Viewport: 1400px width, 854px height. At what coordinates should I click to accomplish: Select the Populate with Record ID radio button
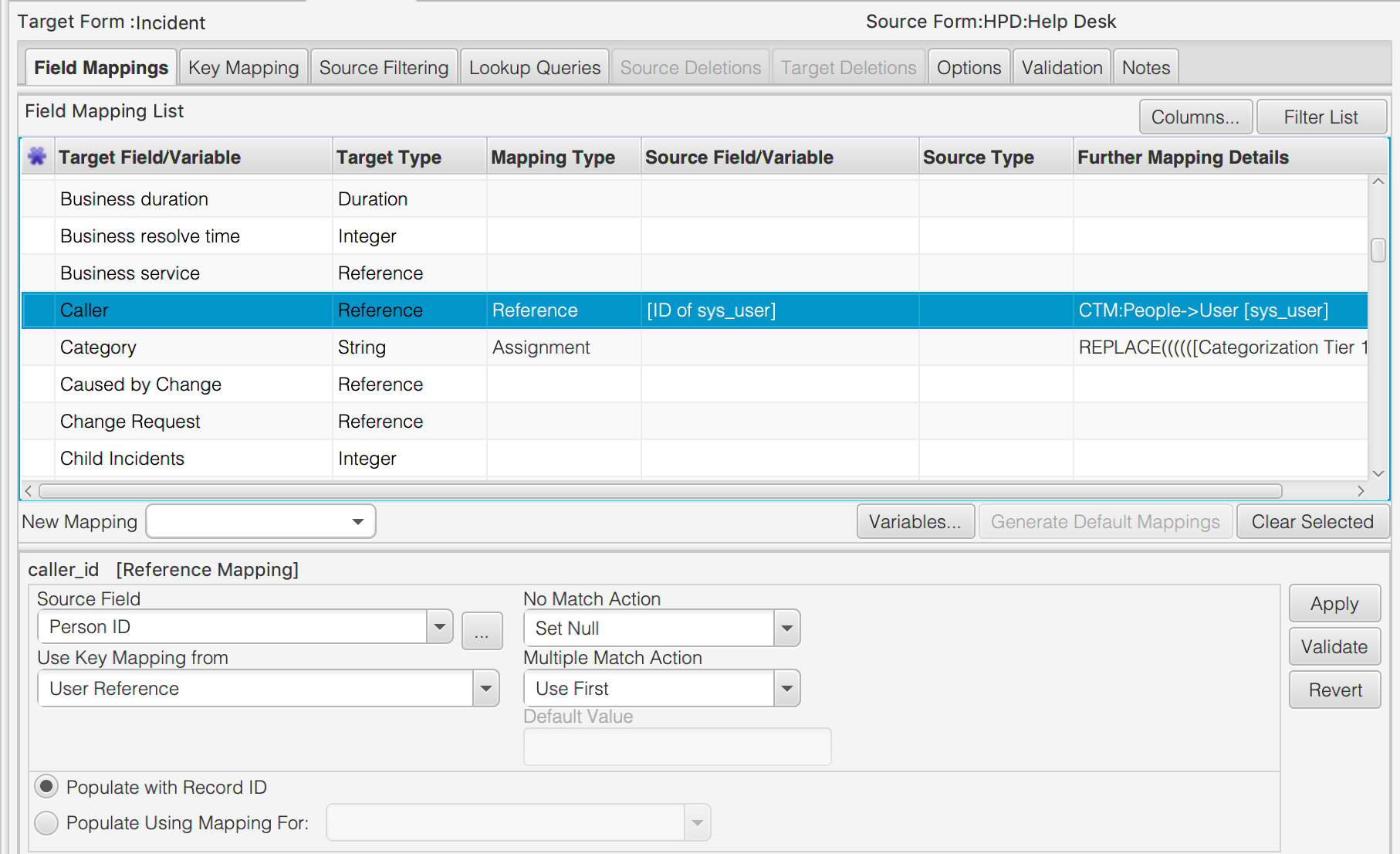(x=46, y=786)
